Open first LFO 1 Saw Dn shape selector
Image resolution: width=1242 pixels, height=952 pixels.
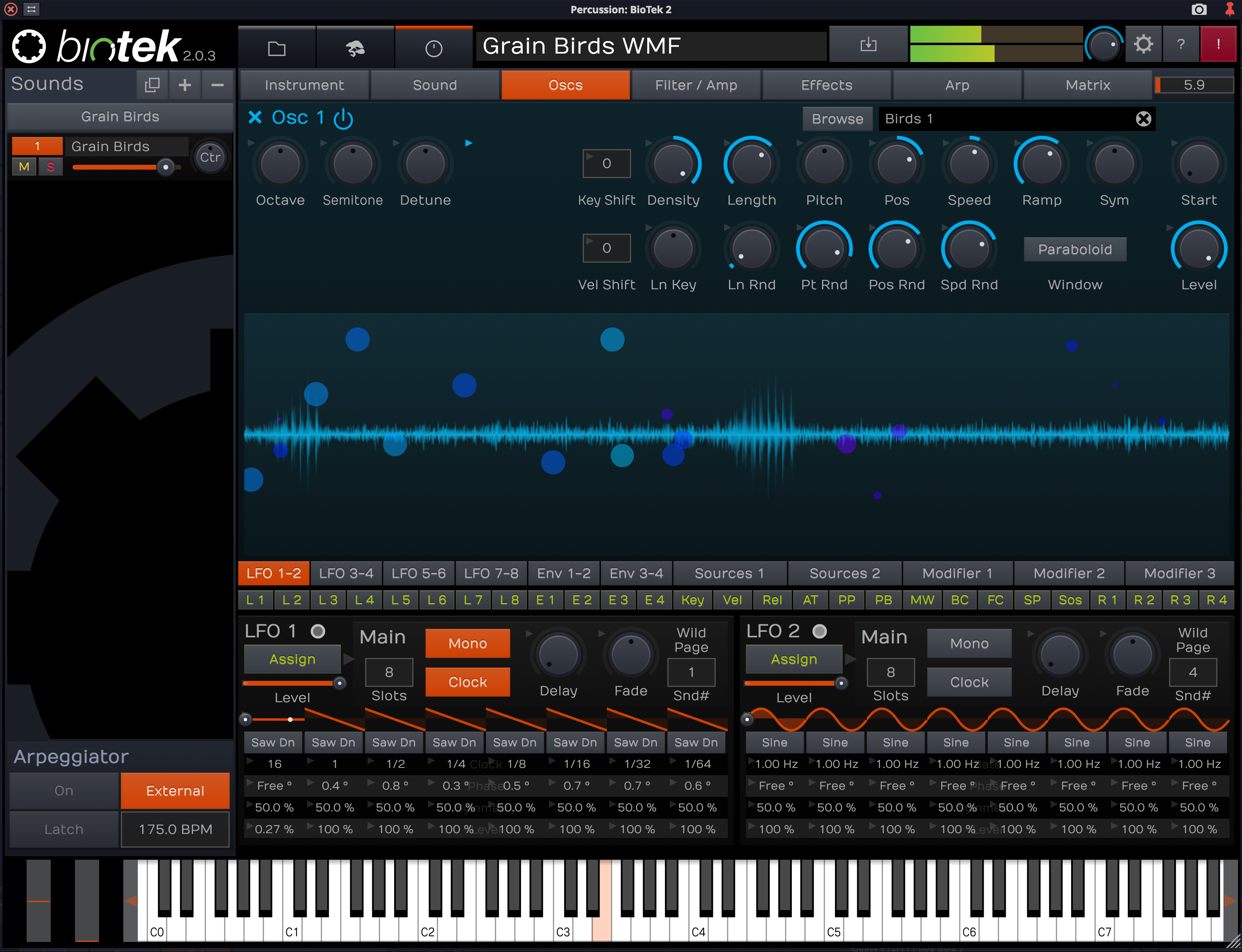(x=273, y=743)
